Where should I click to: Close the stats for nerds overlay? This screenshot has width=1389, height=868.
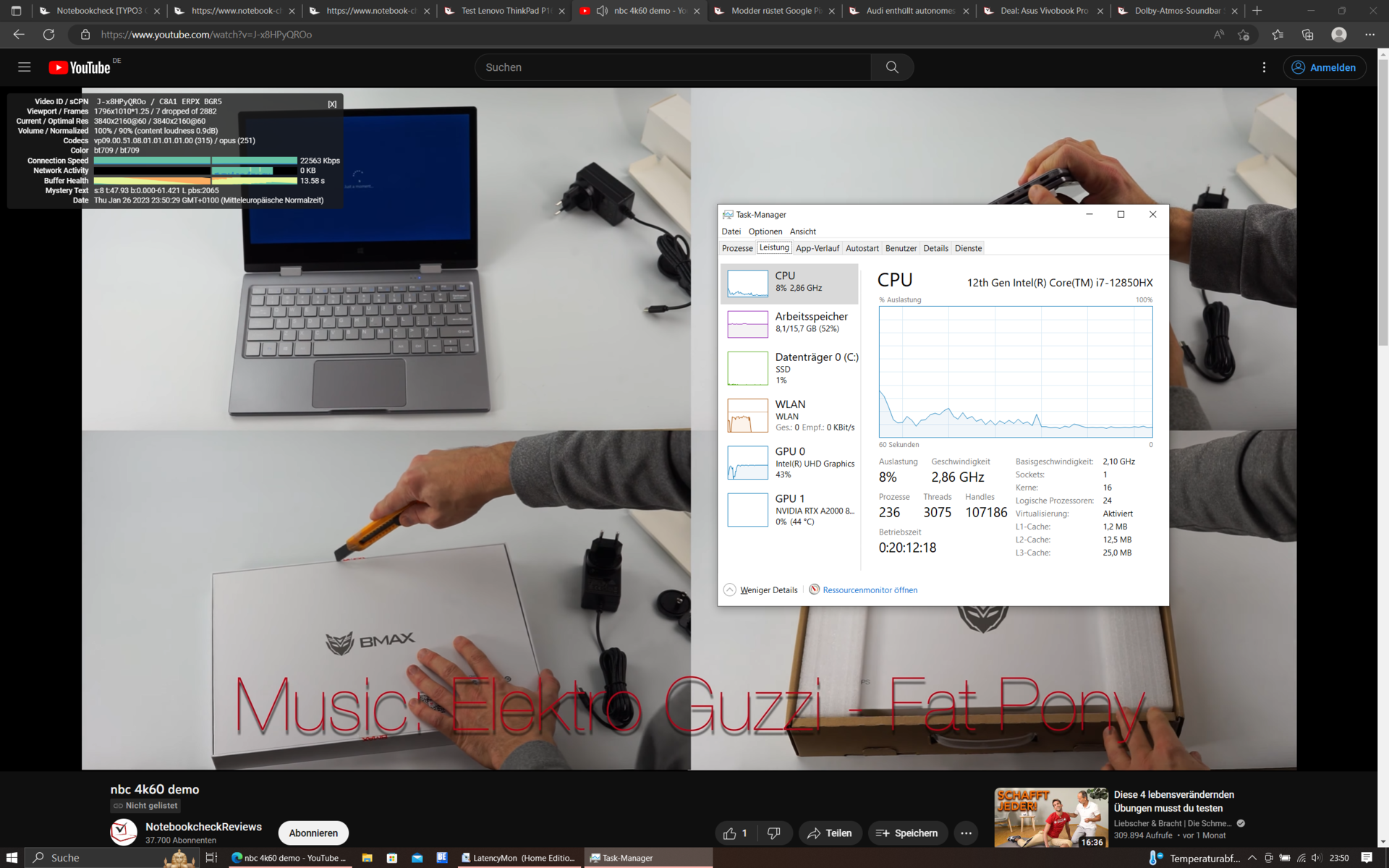332,104
